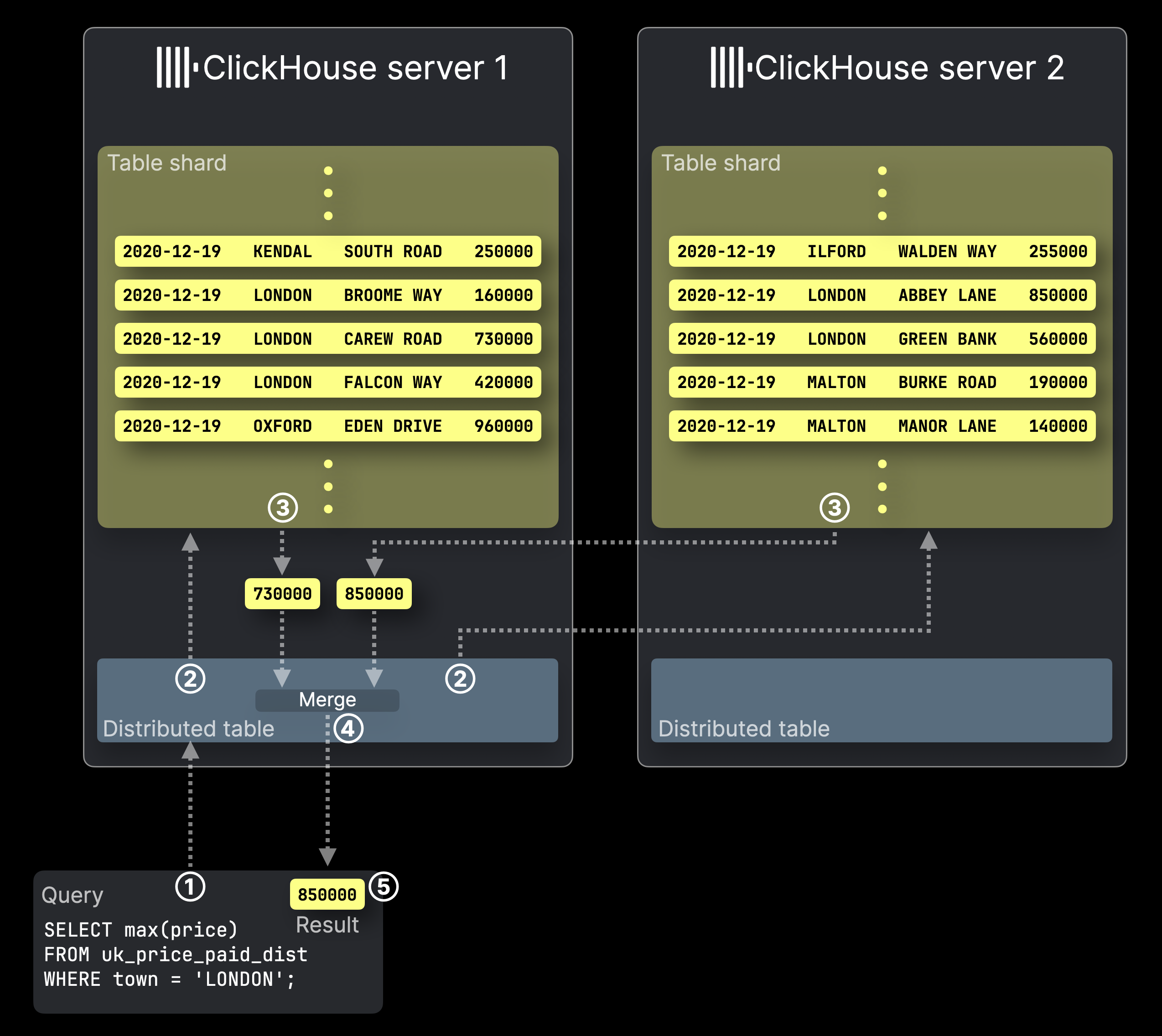Screen dimensions: 1162x1036
Task: Select the MALTON MANOR LANE row
Action: (x=882, y=426)
